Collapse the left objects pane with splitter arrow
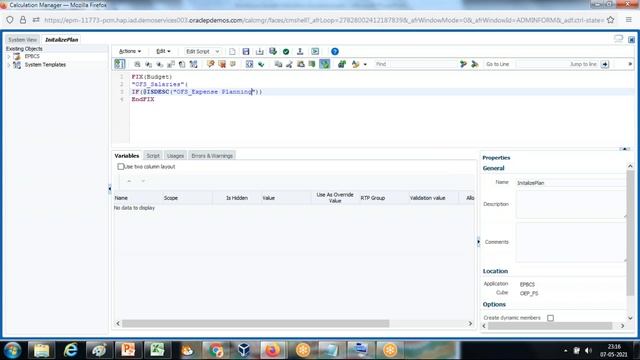Image resolution: width=640 pixels, height=360 pixels. point(109,189)
